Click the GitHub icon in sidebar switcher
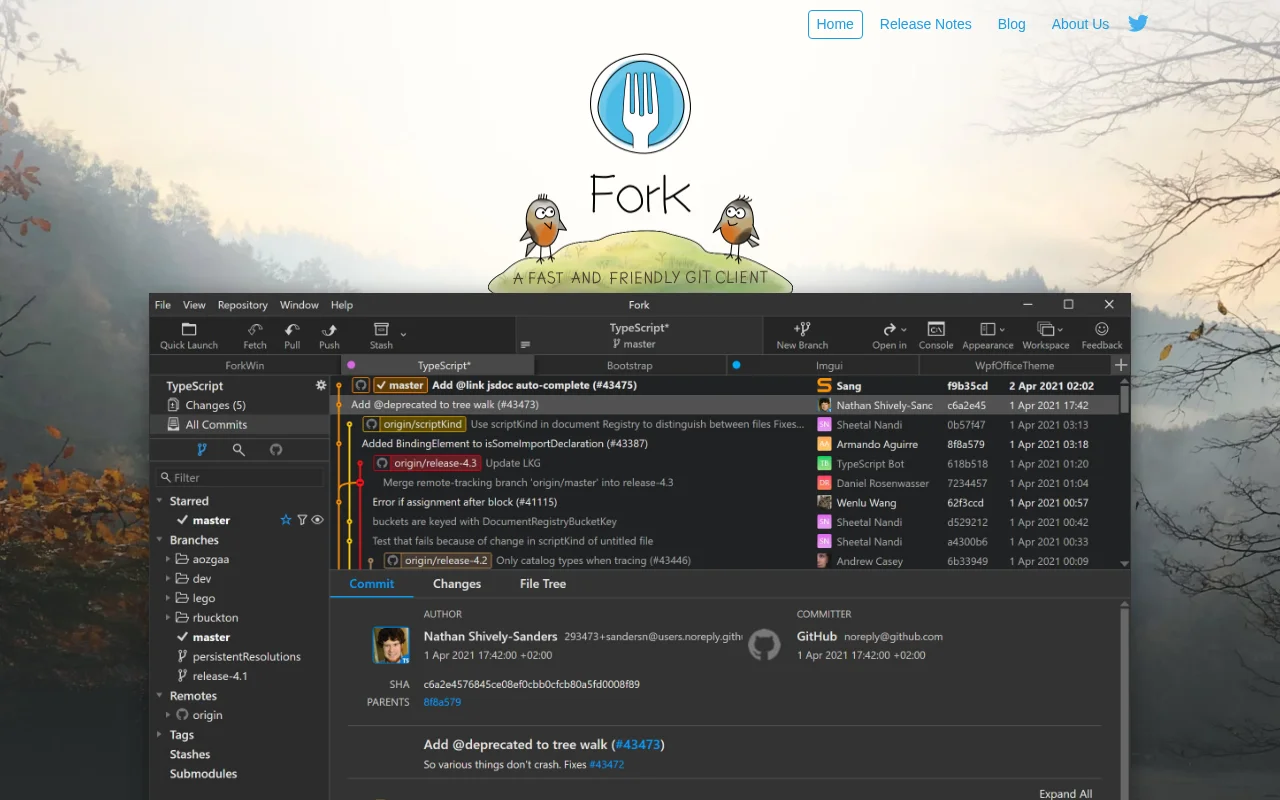Image resolution: width=1280 pixels, height=800 pixels. tap(276, 450)
